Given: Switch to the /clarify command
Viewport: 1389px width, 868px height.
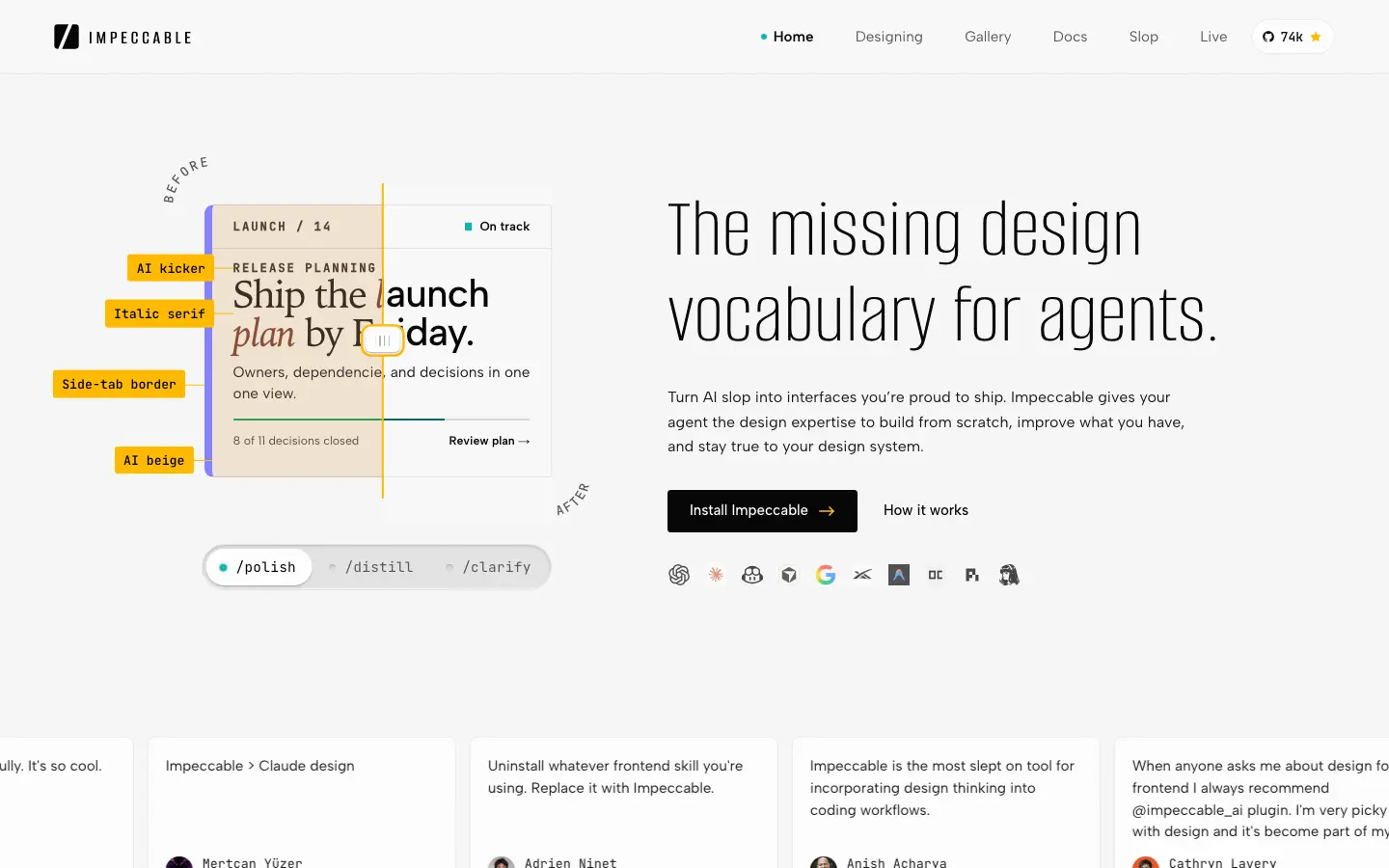Looking at the screenshot, I should (x=488, y=567).
